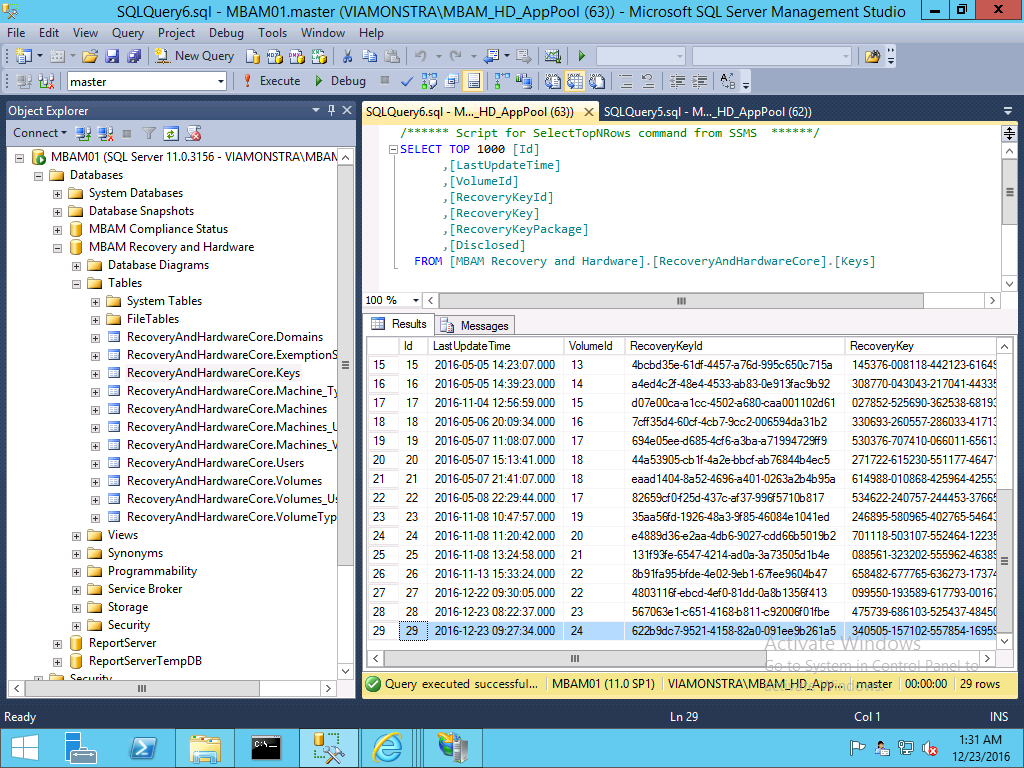The height and width of the screenshot is (768, 1024).
Task: Click the Find in Files binoculars icon
Action: 872,56
